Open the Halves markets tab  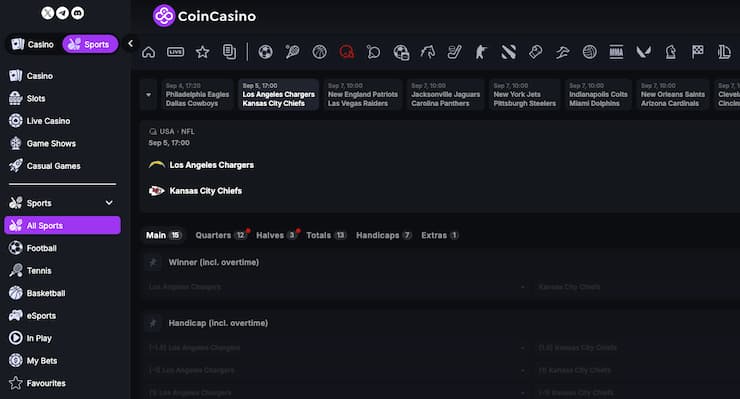tap(277, 235)
